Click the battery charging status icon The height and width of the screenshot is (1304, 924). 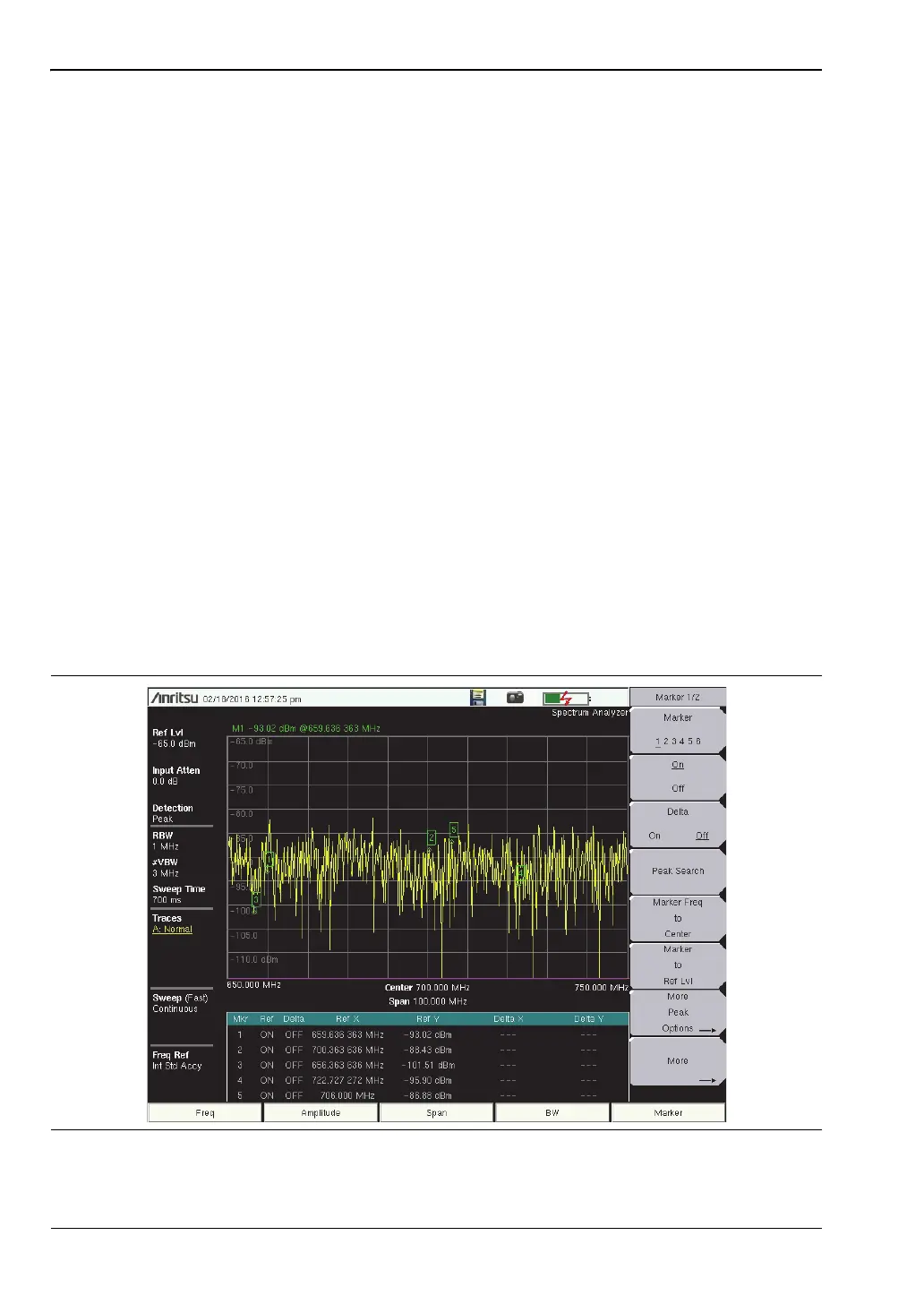567,698
